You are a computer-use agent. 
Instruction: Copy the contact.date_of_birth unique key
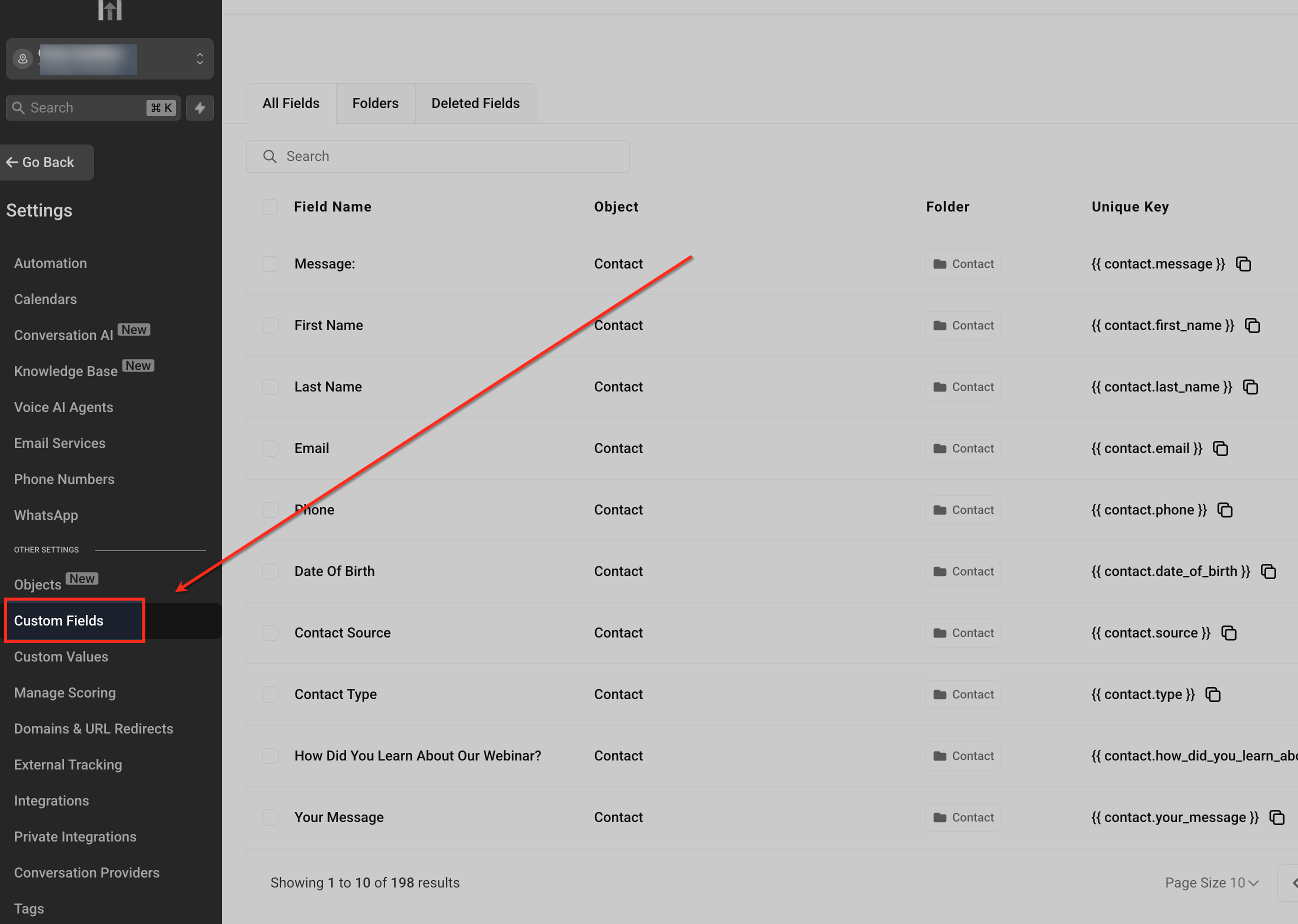pos(1268,571)
